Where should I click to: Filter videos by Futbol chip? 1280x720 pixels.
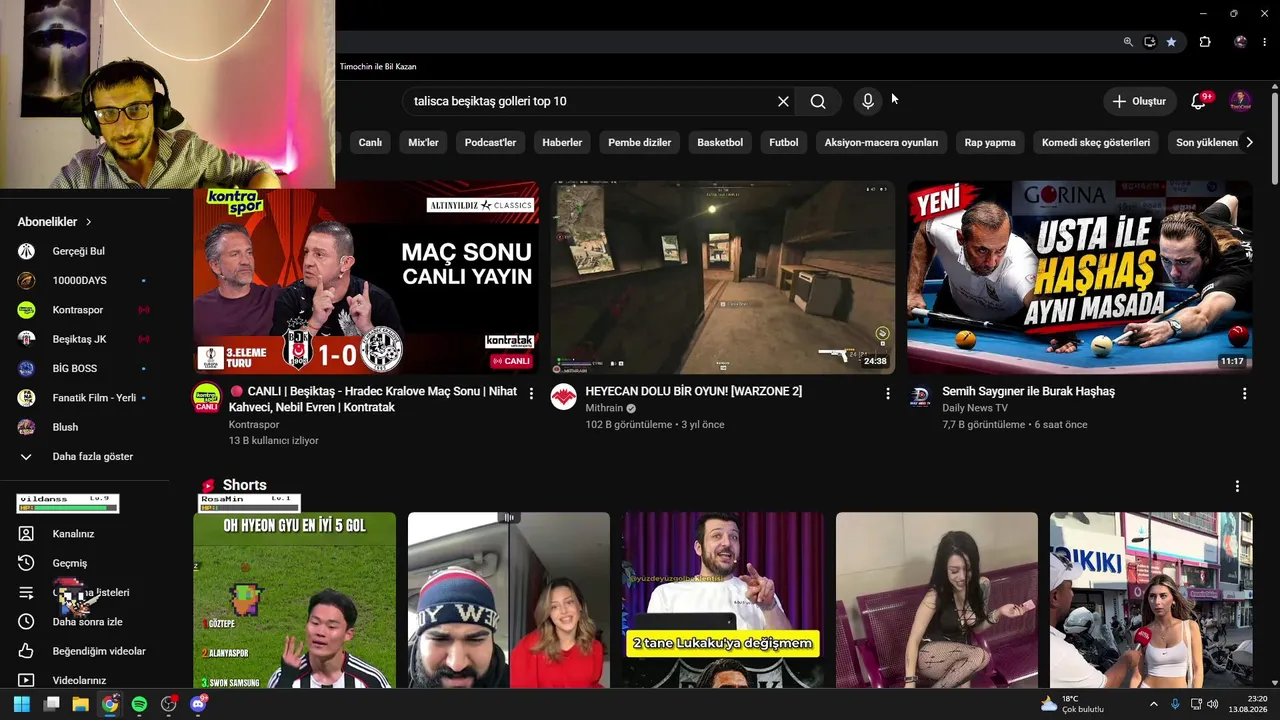coord(784,142)
